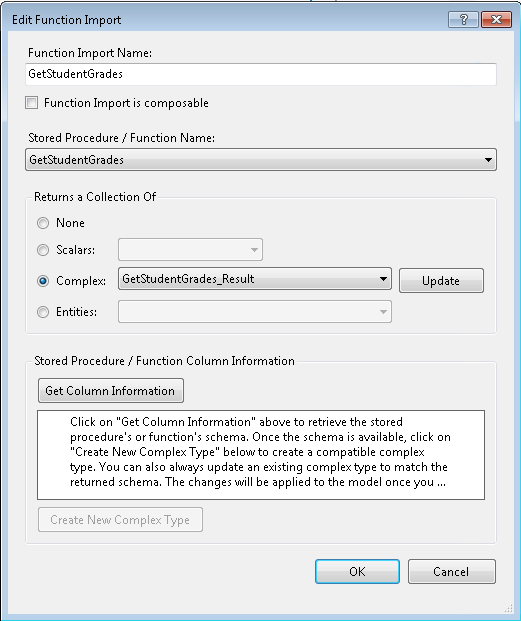This screenshot has height=621, width=521.
Task: Close the Edit Function Import dialog
Action: 496,19
